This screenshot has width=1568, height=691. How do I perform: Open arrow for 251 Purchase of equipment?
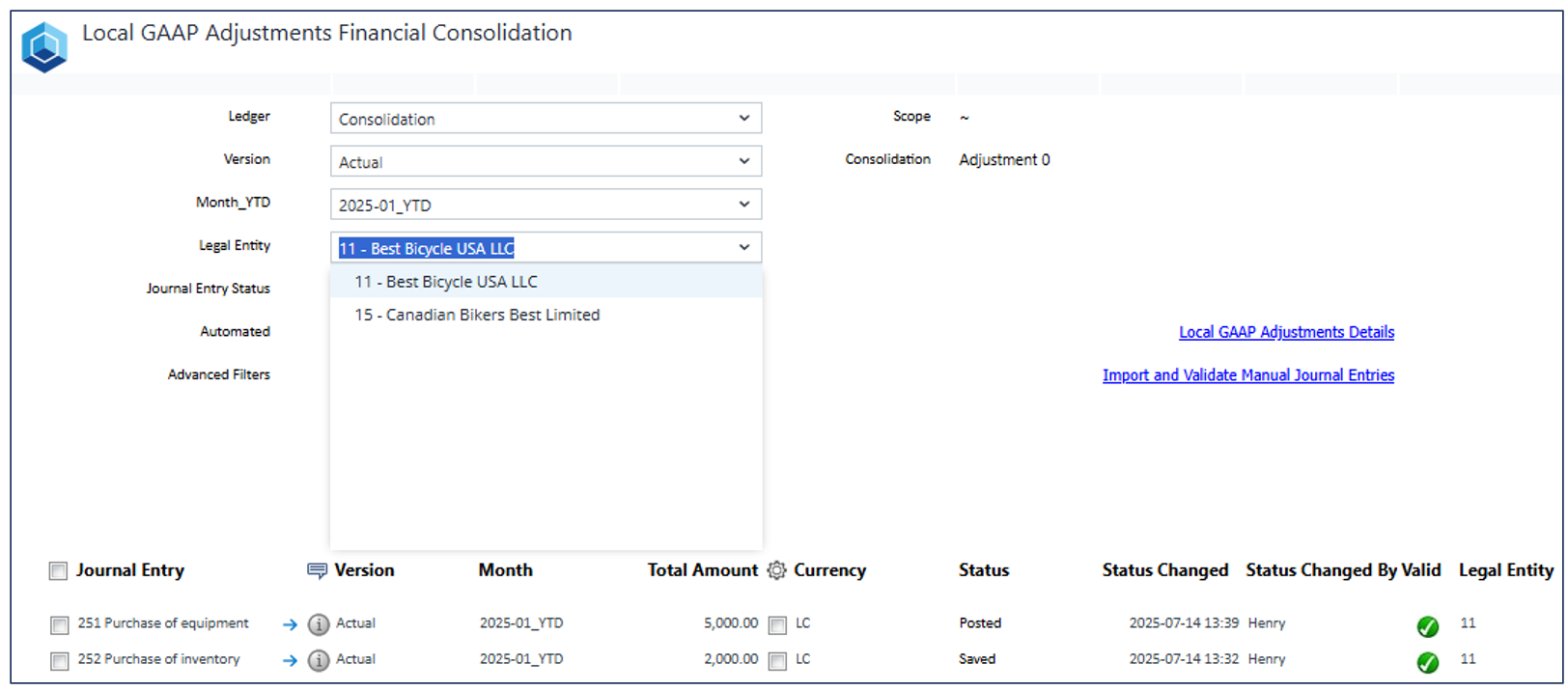coord(290,624)
